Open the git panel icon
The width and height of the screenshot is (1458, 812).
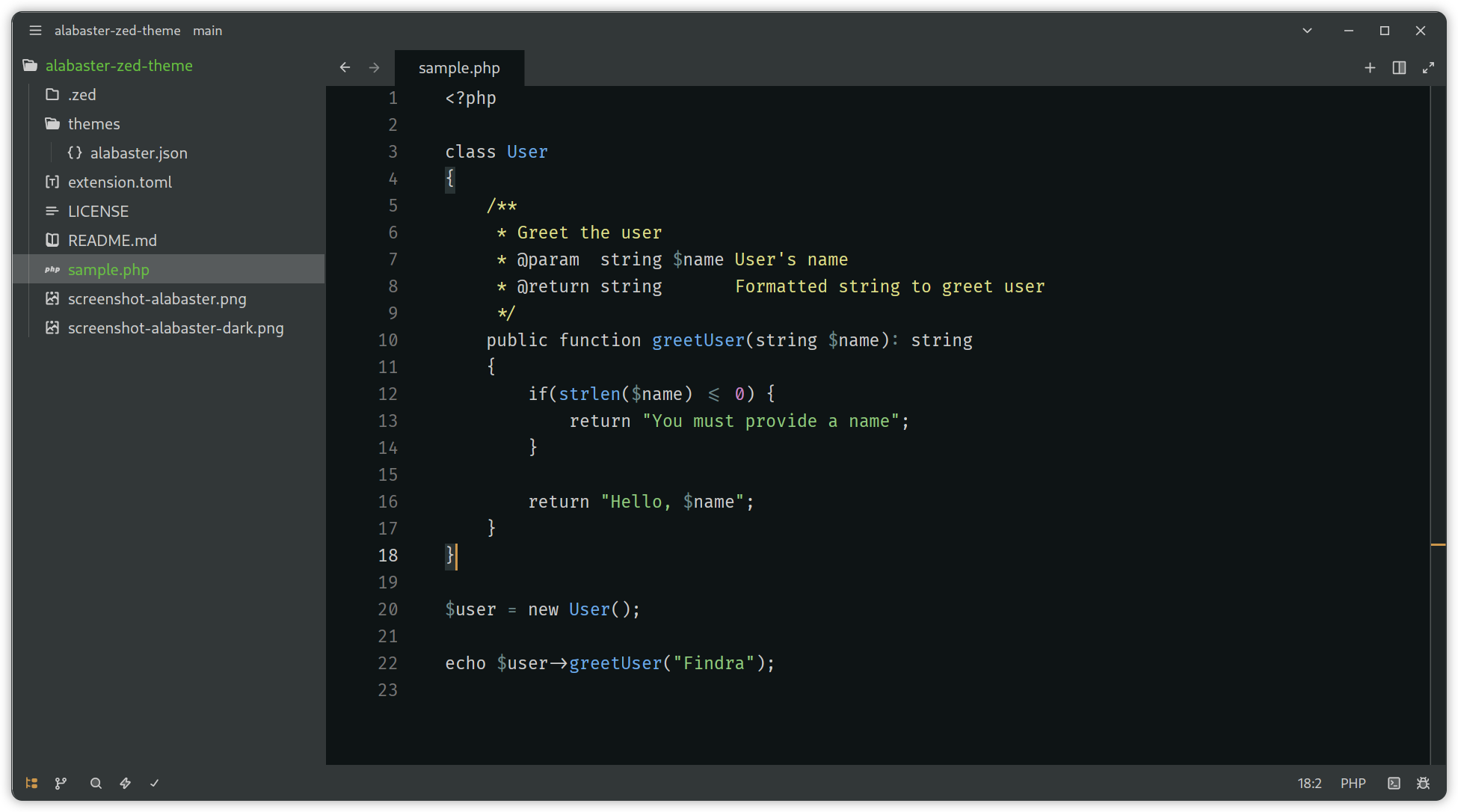point(61,783)
